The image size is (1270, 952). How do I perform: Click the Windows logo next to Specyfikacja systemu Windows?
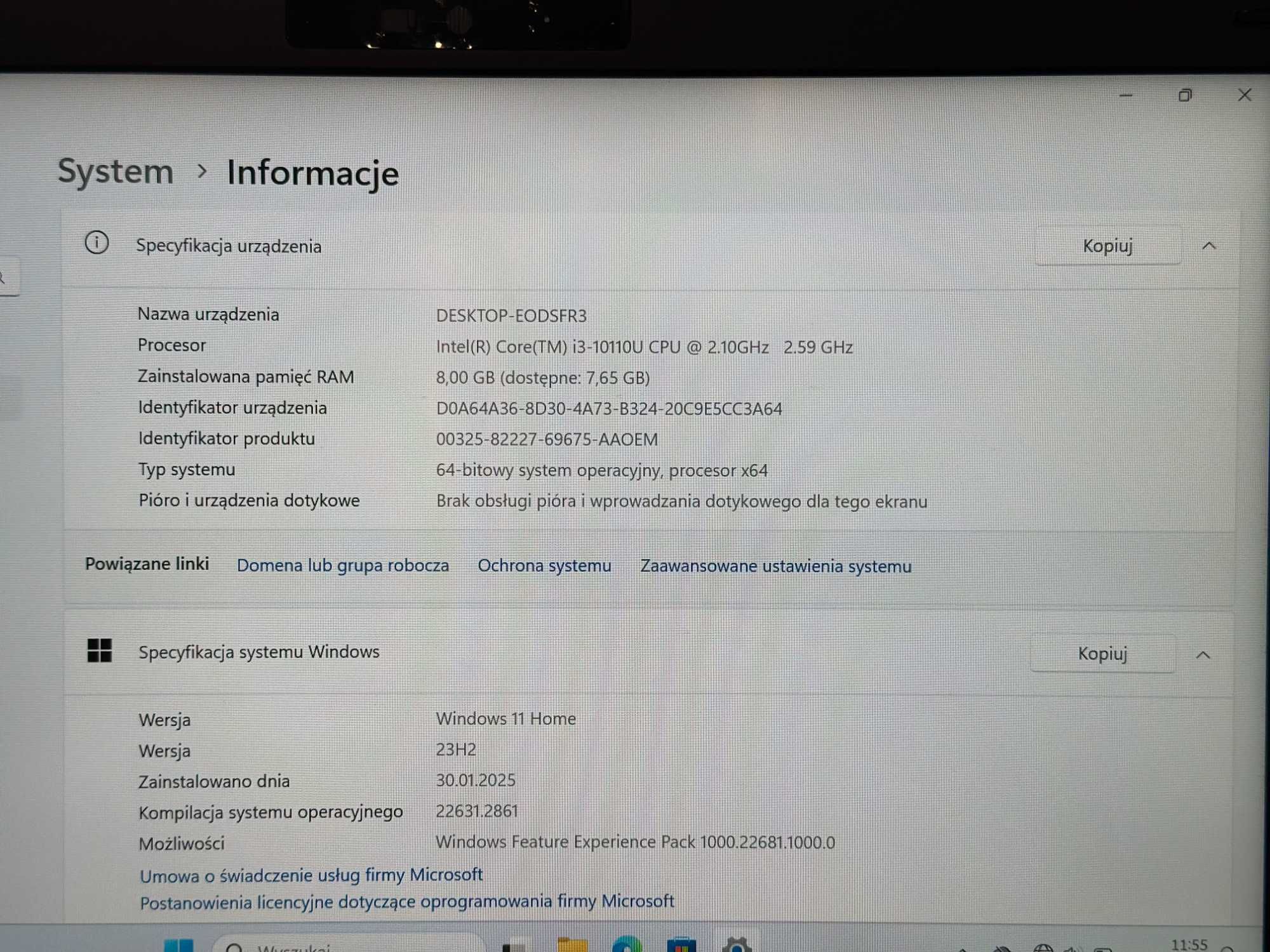click(x=100, y=651)
